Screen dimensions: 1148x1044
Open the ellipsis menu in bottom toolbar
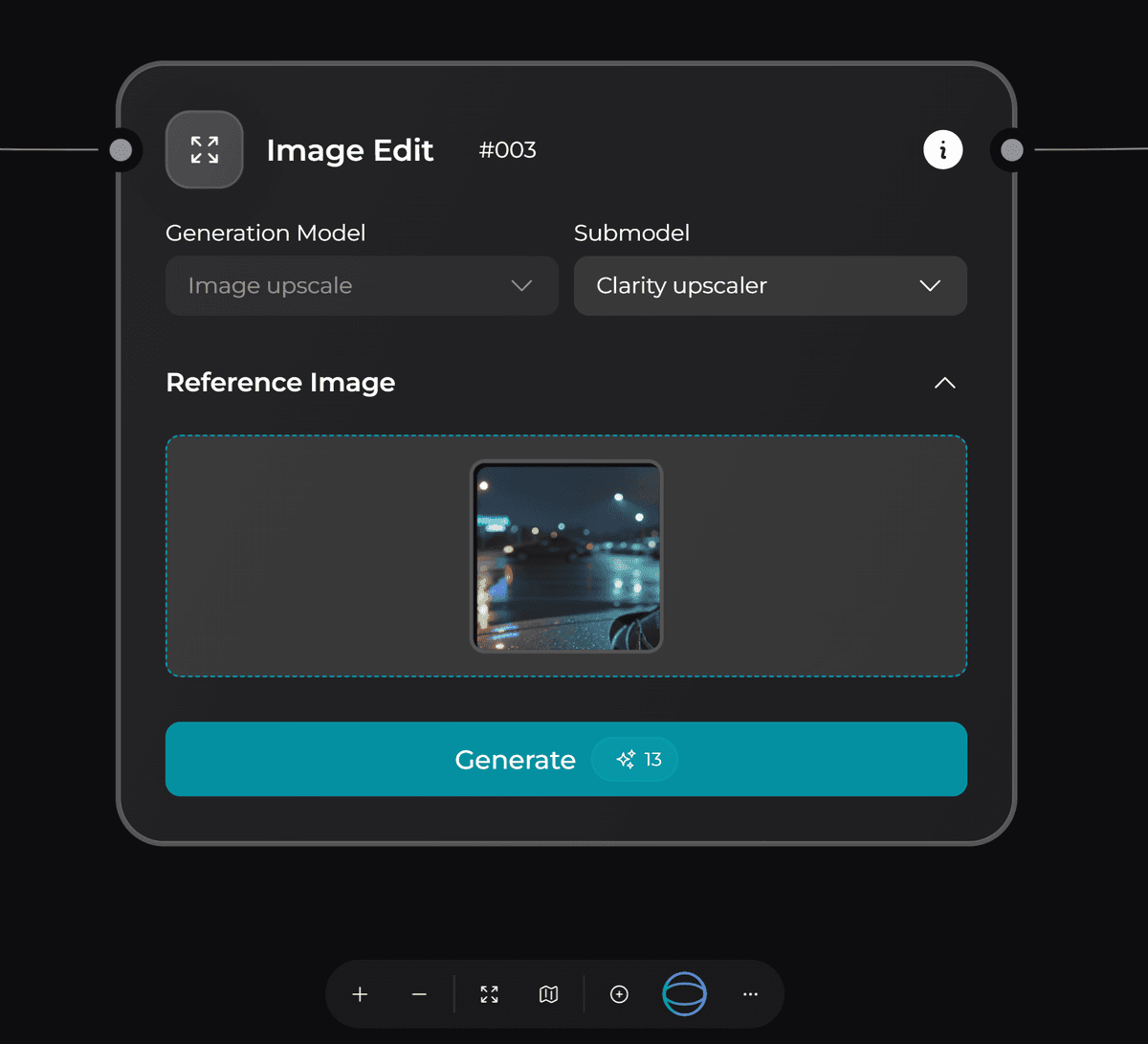coord(750,994)
